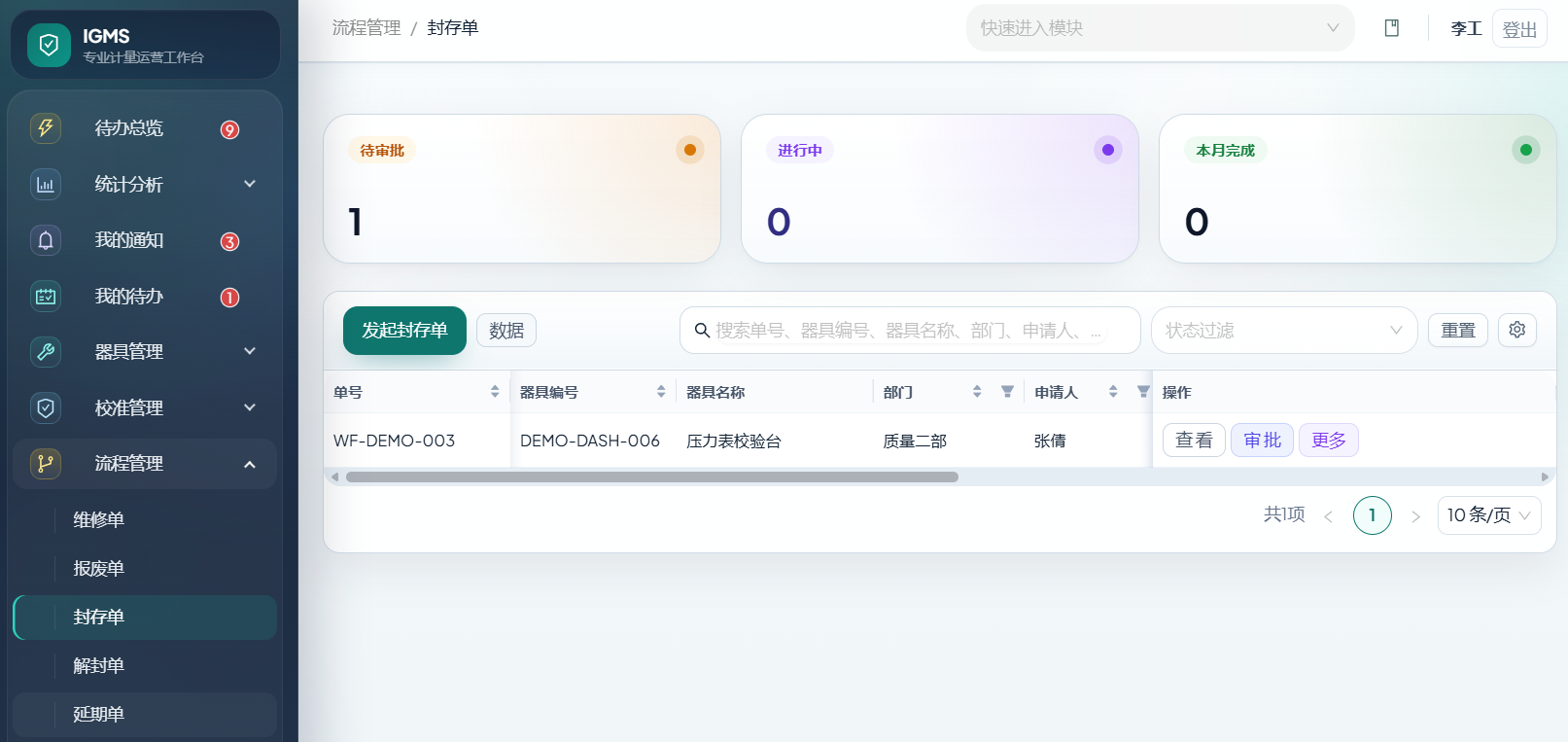
Task: Open the 解封单 submenu item
Action: [x=146, y=666]
